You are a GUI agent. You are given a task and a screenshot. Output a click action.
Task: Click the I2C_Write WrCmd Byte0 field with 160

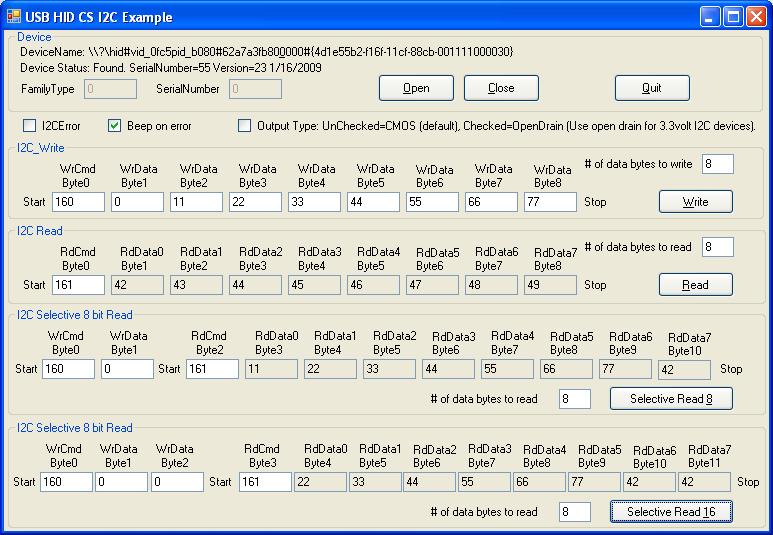78,202
